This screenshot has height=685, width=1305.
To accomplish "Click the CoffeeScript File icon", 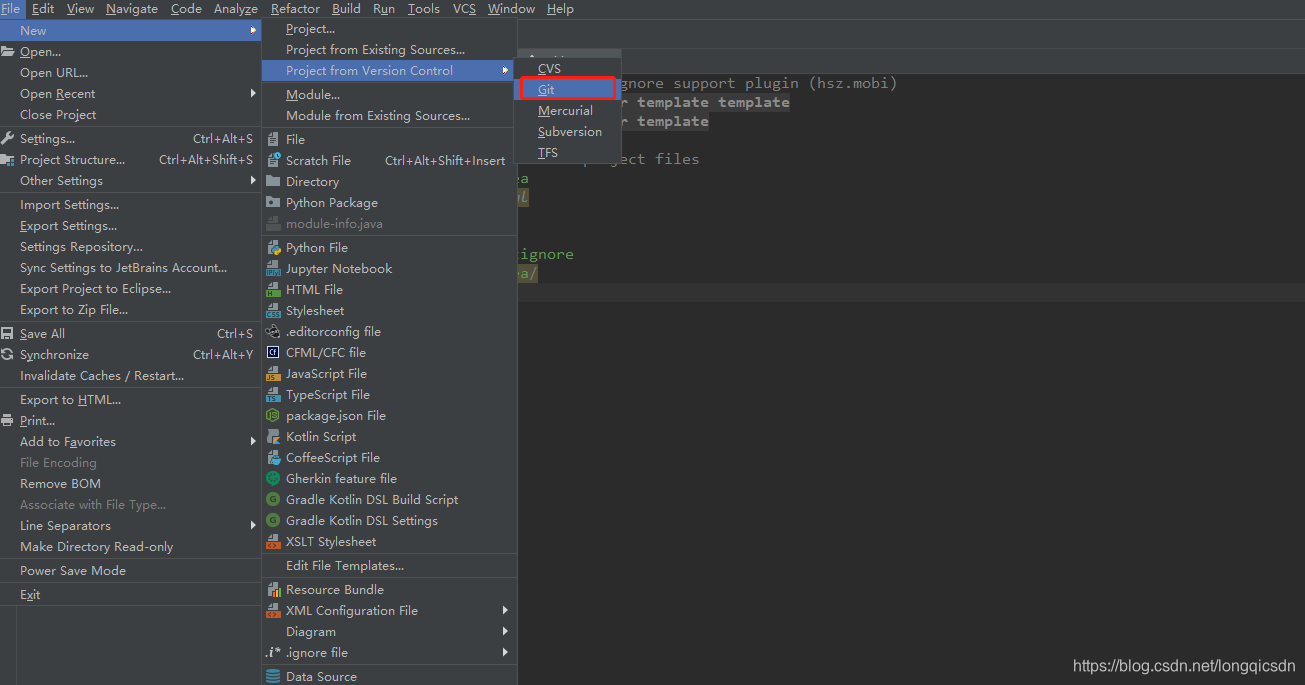I will tap(273, 458).
